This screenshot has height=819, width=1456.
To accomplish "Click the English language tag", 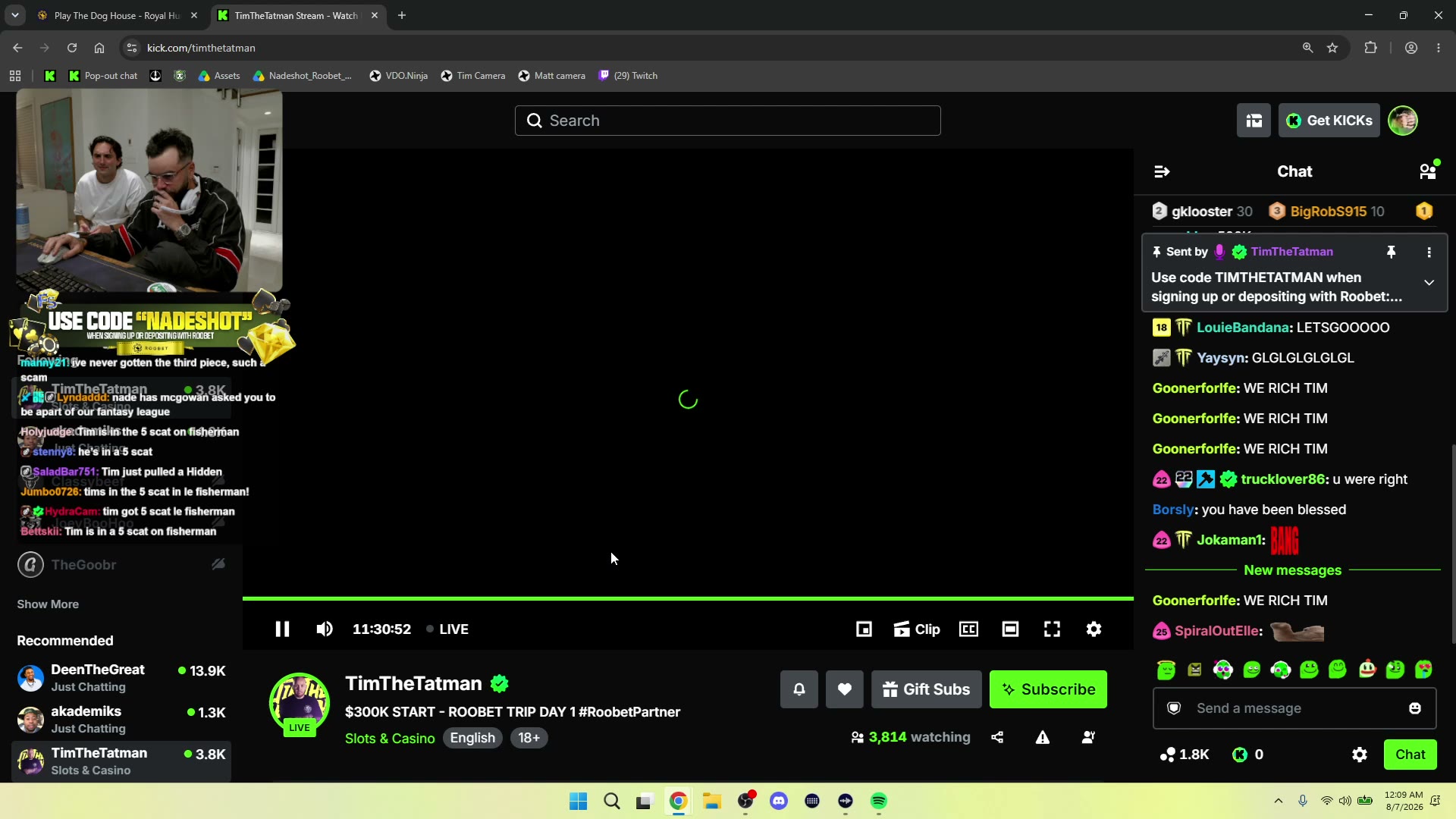I will pyautogui.click(x=472, y=738).
